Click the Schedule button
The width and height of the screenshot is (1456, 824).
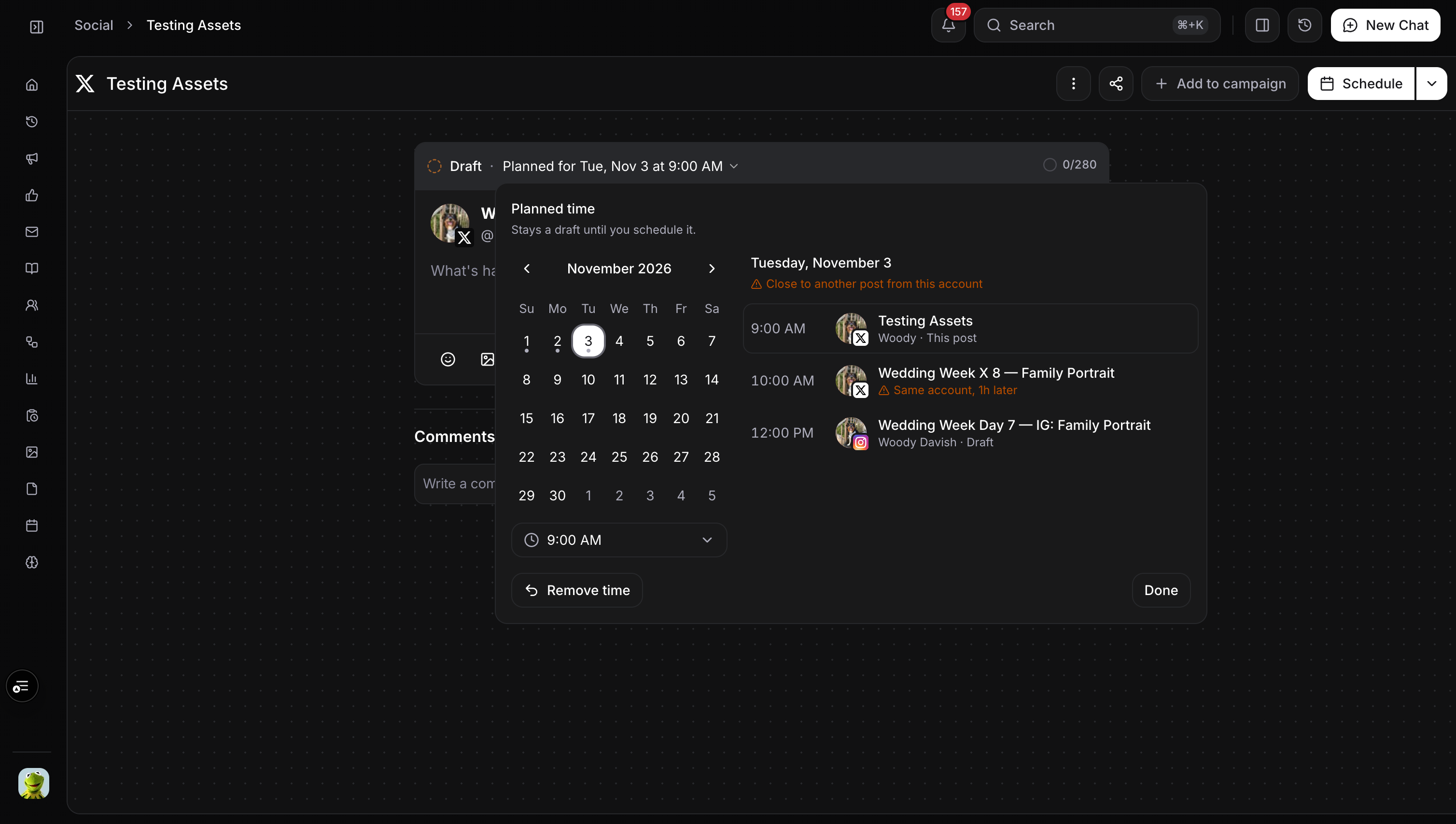pyautogui.click(x=1360, y=84)
